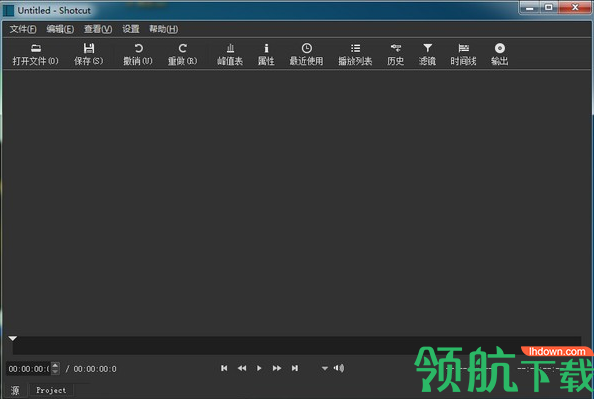Open the 属性 properties panel
This screenshot has width=594, height=399.
point(266,55)
